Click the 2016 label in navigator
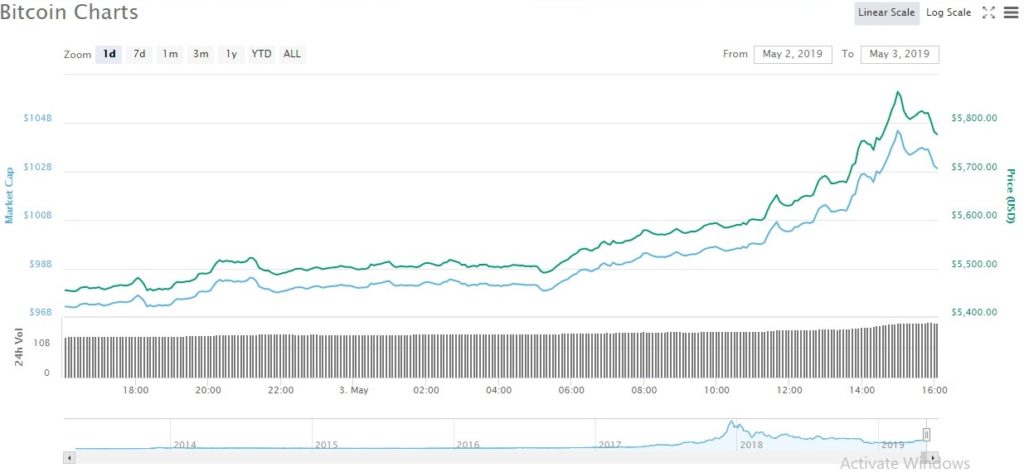The image size is (1024, 473). pyautogui.click(x=468, y=445)
